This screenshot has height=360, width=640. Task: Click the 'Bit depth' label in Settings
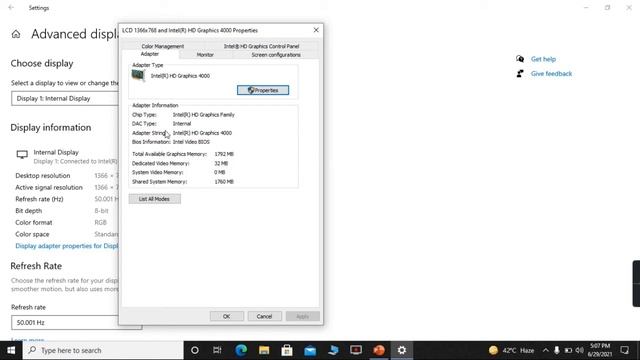[x=29, y=211]
